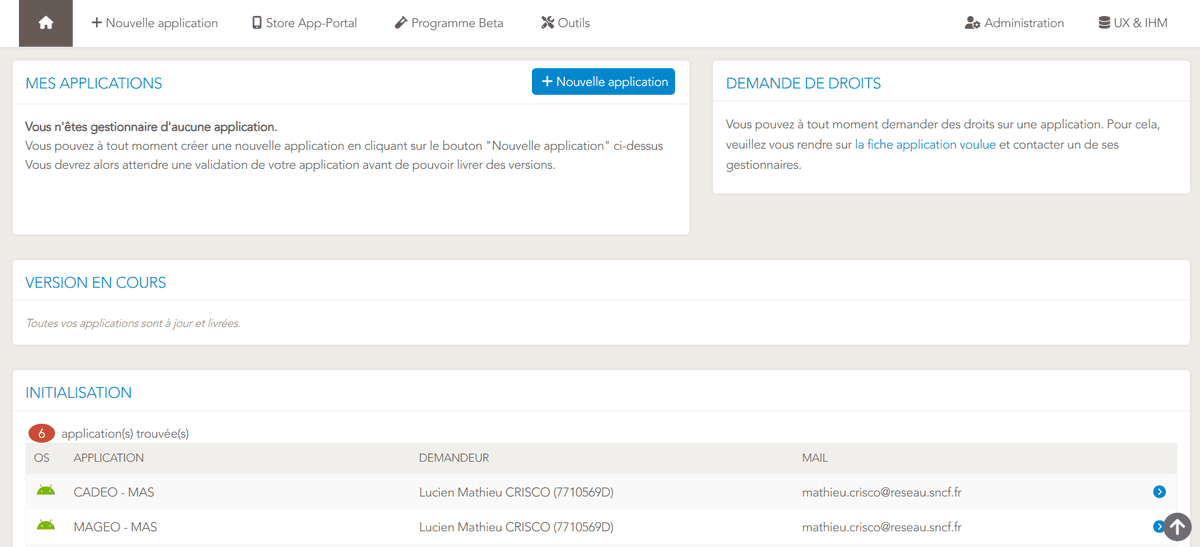Click the VERSION EN COURS panel title

coord(96,282)
